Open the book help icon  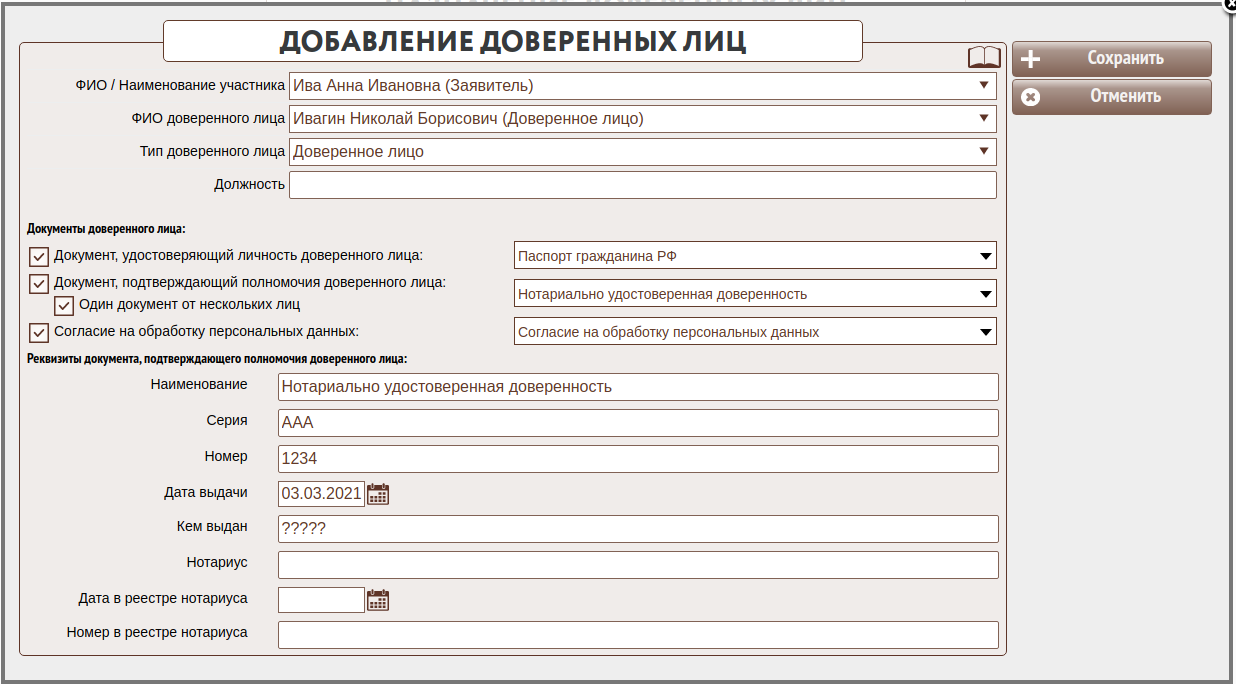pos(983,57)
